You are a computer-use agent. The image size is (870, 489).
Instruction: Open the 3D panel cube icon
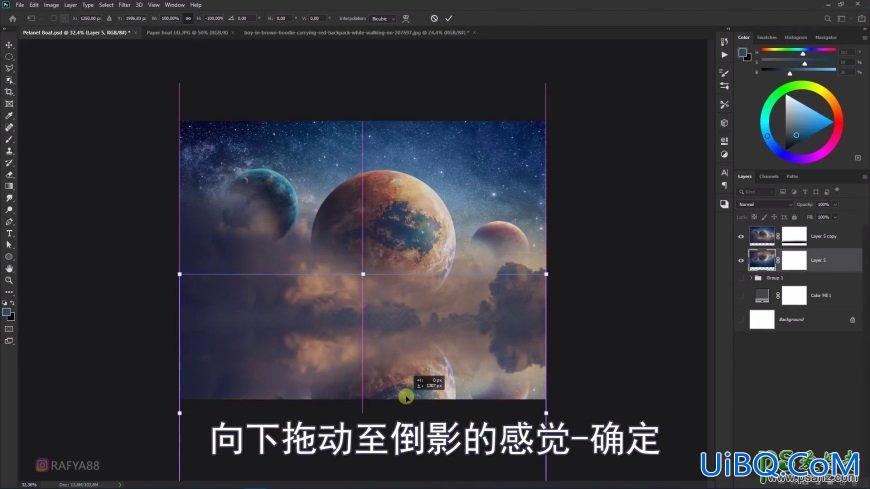click(724, 123)
